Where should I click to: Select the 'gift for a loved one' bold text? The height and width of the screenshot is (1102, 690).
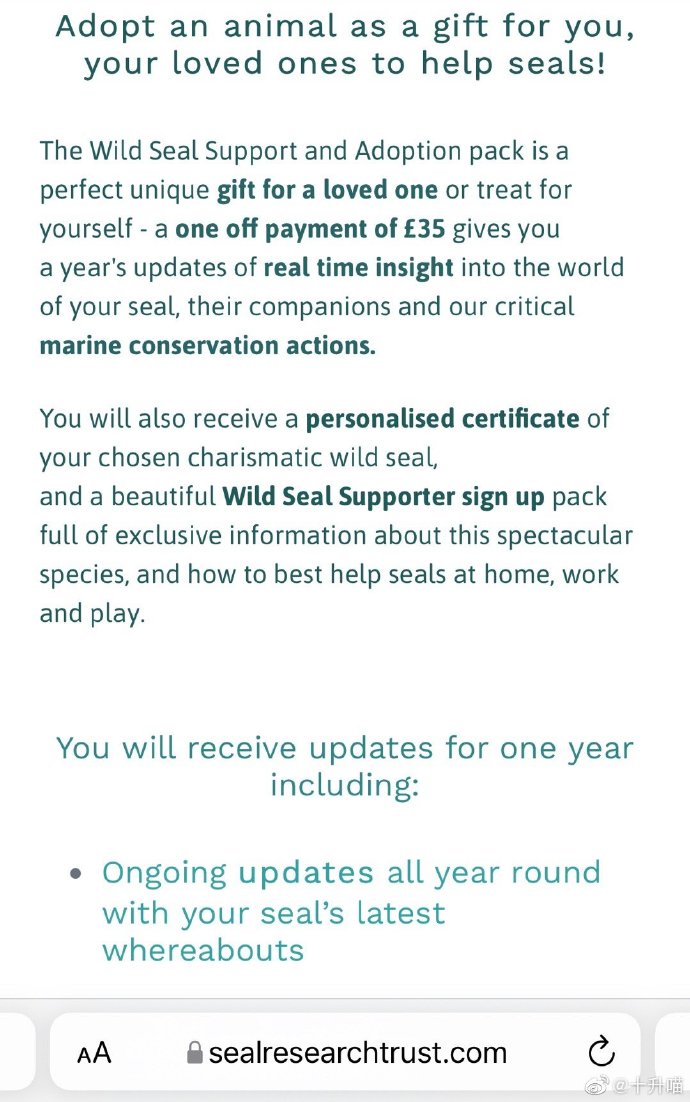327,190
